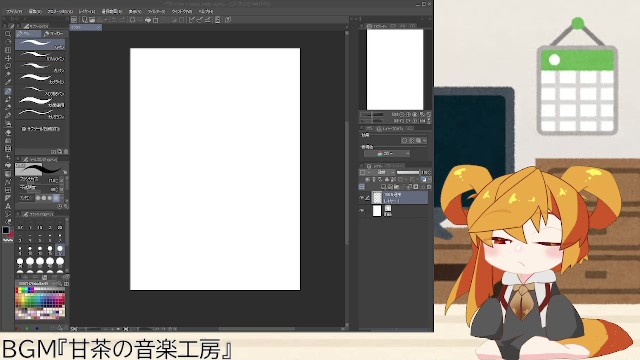Image resolution: width=640 pixels, height=360 pixels.
Task: Open the フィルター menu
Action: tap(156, 11)
